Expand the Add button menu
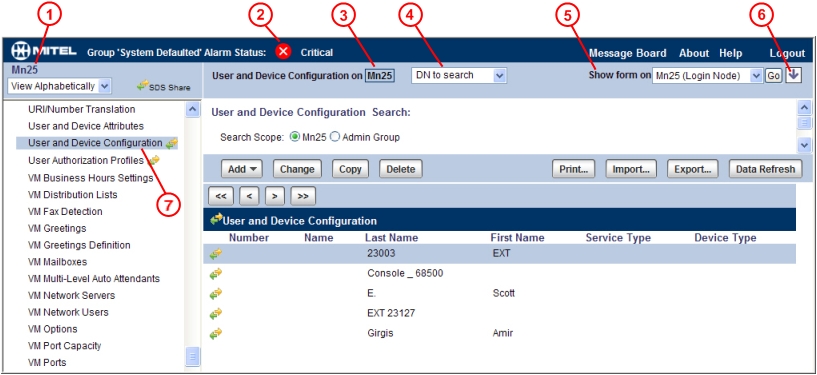 tap(242, 169)
